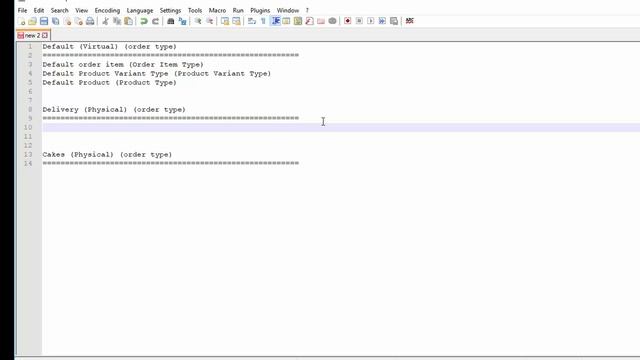Toggle the highlighted indent guide button
This screenshot has width=640, height=360.
click(x=275, y=21)
